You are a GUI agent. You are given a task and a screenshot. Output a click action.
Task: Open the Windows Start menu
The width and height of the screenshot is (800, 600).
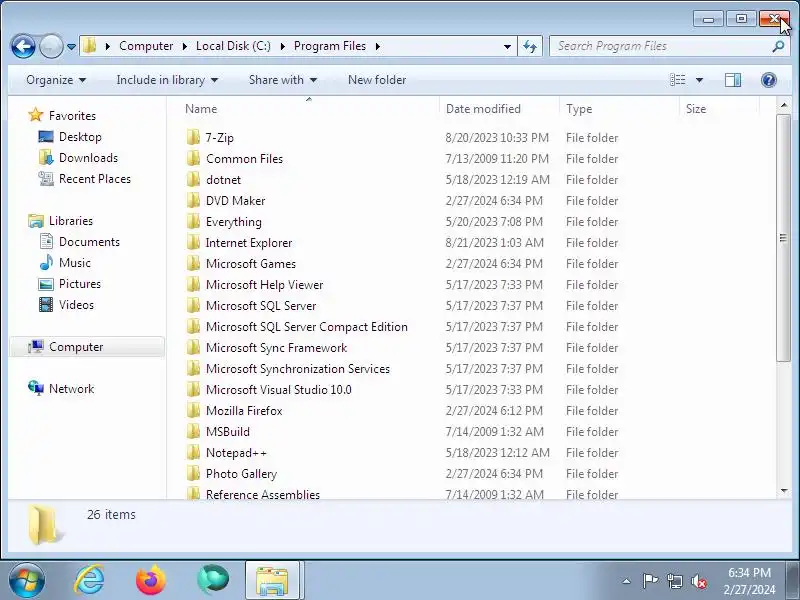click(x=27, y=580)
